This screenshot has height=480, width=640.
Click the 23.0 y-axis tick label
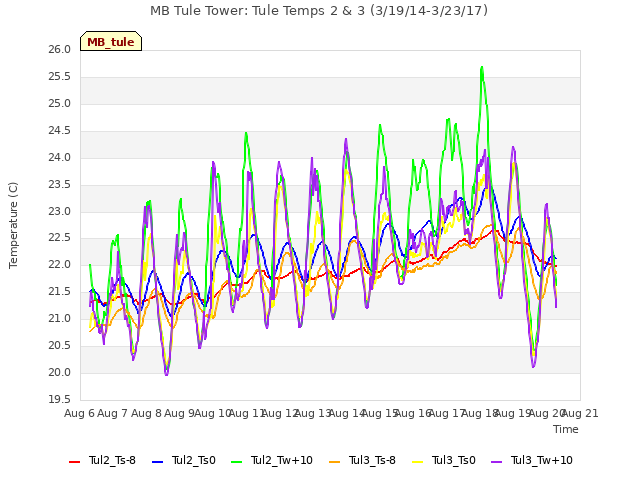click(60, 211)
